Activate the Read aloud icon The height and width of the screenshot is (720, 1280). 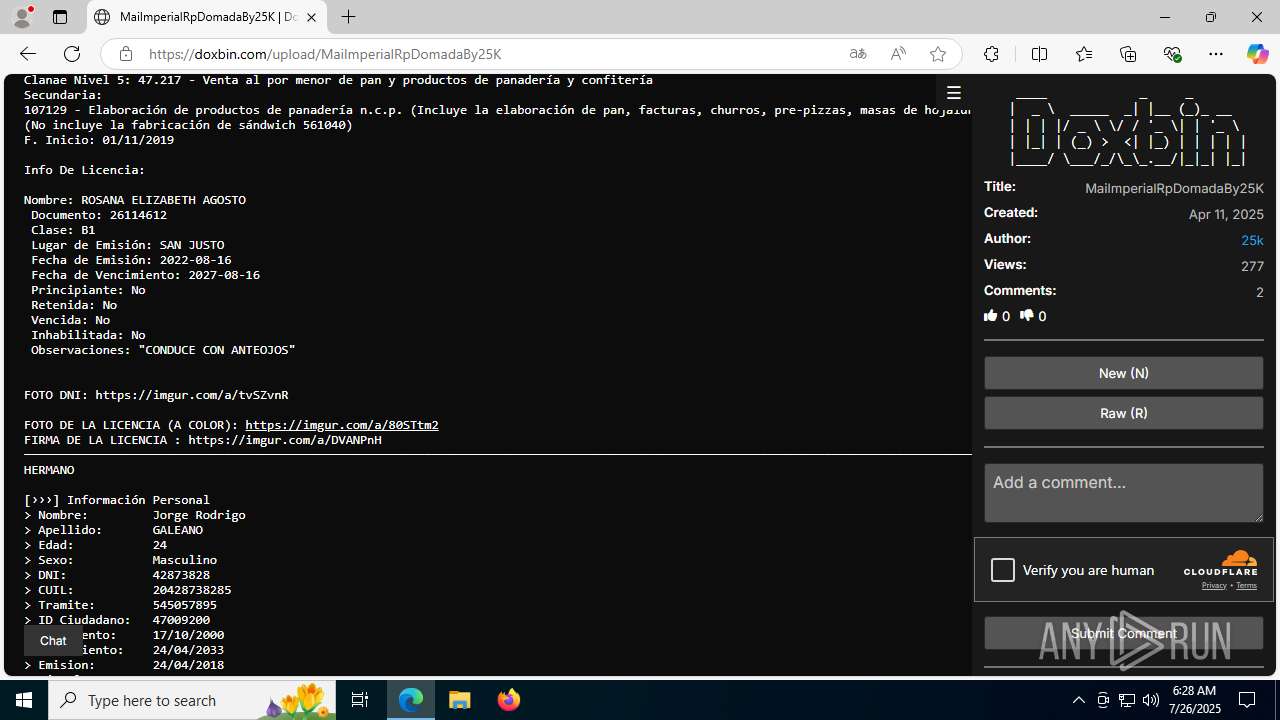(x=898, y=54)
